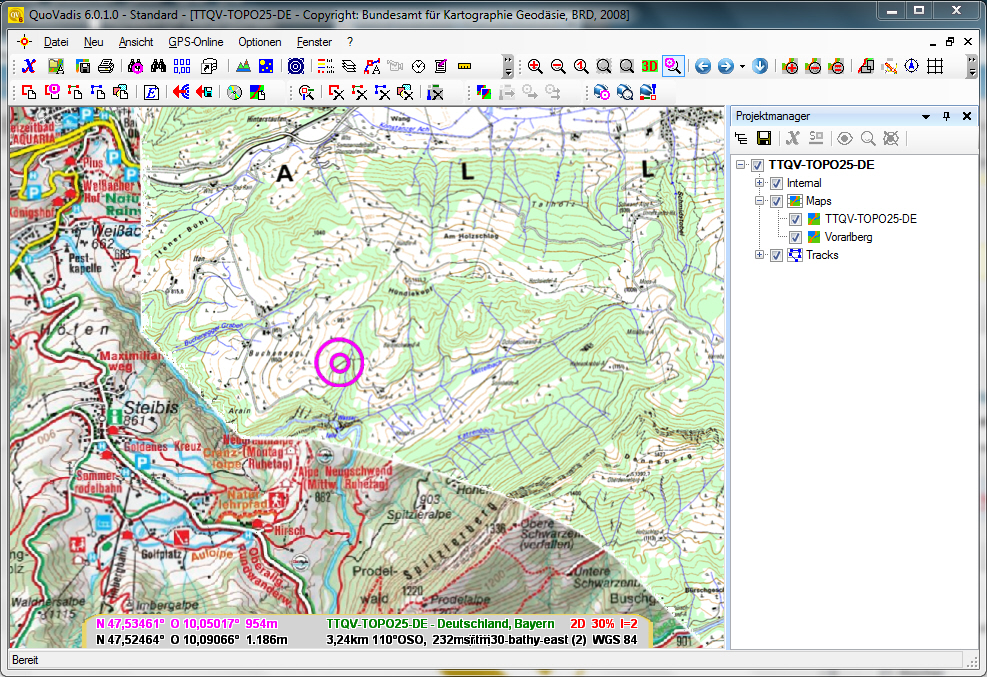Click the red plus zoom in magnifier
This screenshot has width=987, height=677.
click(x=535, y=66)
